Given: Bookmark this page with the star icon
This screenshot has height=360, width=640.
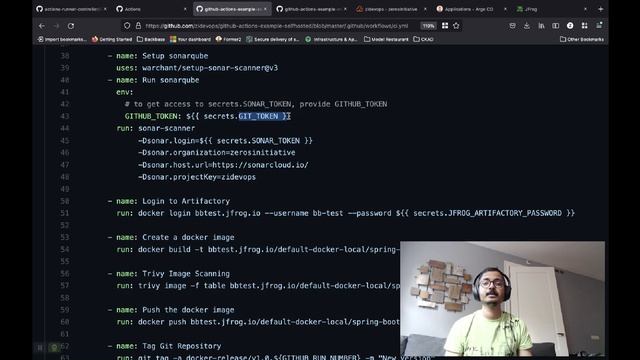Looking at the screenshot, I should [456, 26].
